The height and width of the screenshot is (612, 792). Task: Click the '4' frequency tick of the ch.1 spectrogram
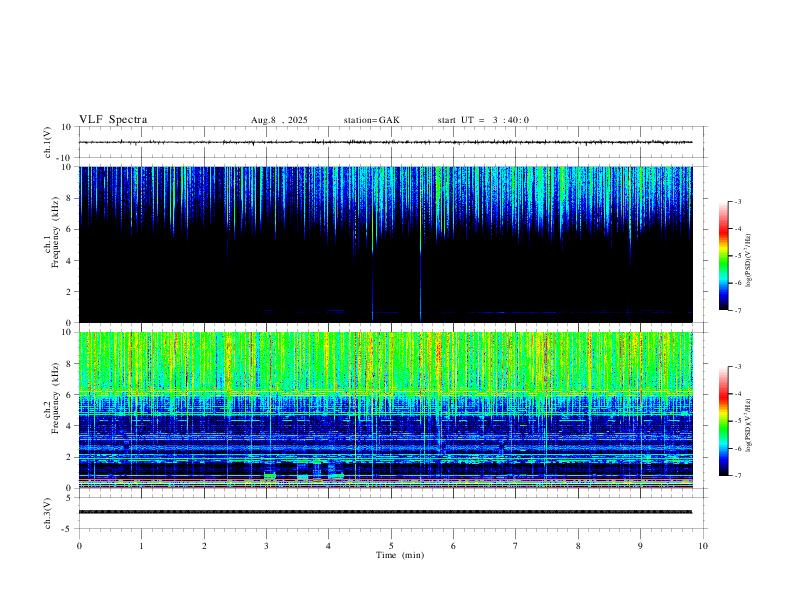click(x=70, y=261)
